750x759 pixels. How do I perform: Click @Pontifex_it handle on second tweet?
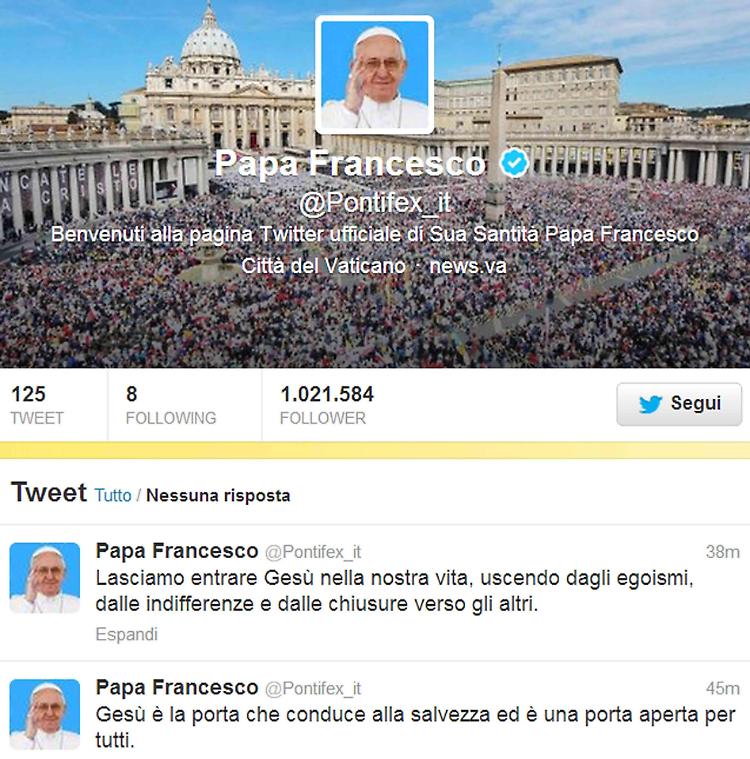click(x=313, y=688)
